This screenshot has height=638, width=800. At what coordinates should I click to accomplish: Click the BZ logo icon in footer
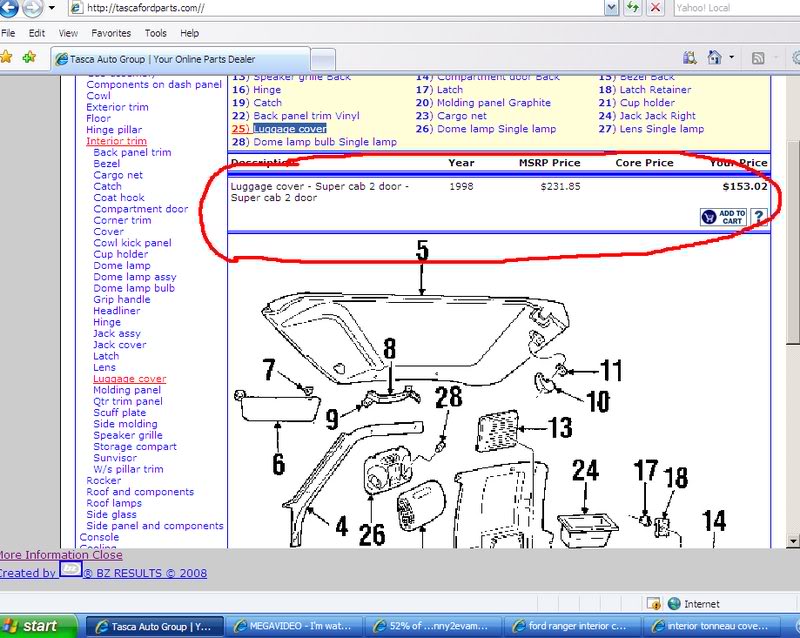point(70,569)
